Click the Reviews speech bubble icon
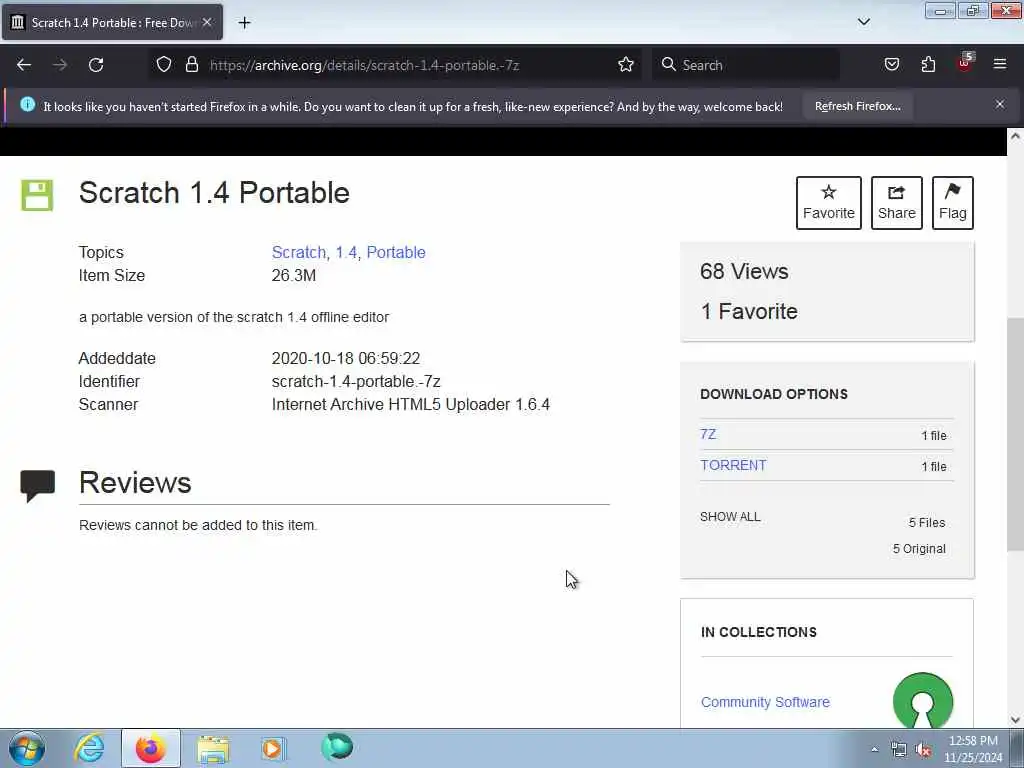The width and height of the screenshot is (1024, 768). coord(37,486)
